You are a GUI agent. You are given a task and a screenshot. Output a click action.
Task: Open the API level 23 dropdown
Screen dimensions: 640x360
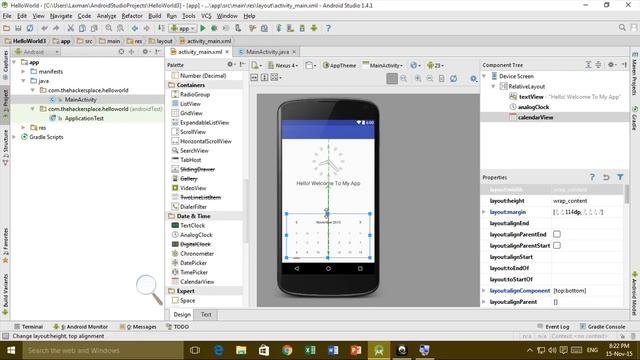pyautogui.click(x=436, y=65)
